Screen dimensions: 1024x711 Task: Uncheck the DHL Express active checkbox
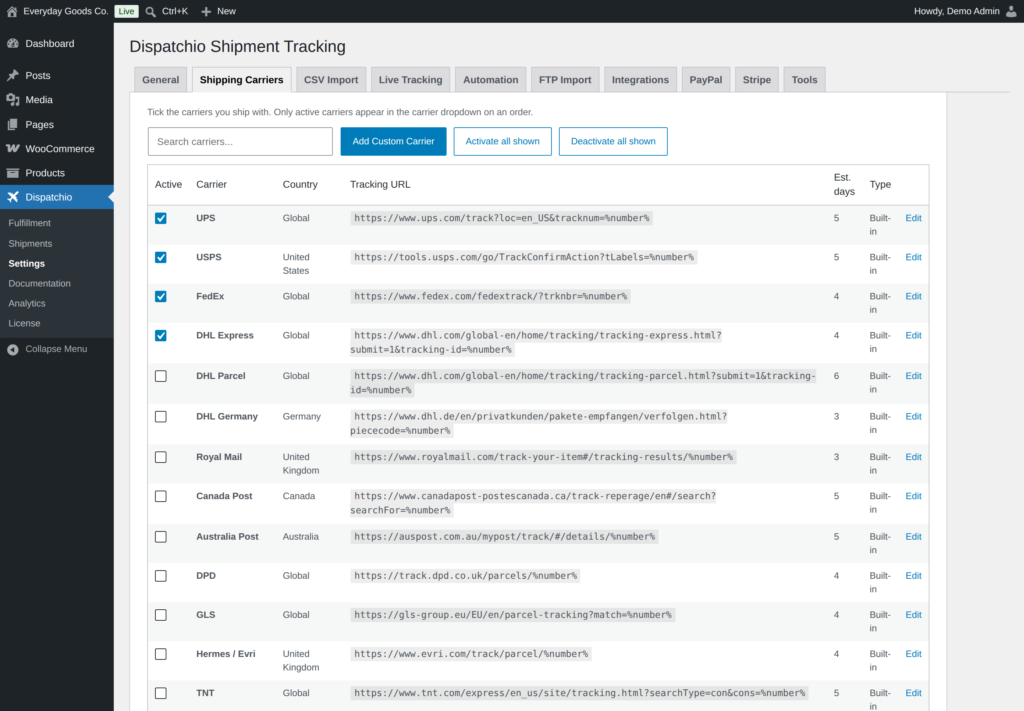tap(161, 336)
